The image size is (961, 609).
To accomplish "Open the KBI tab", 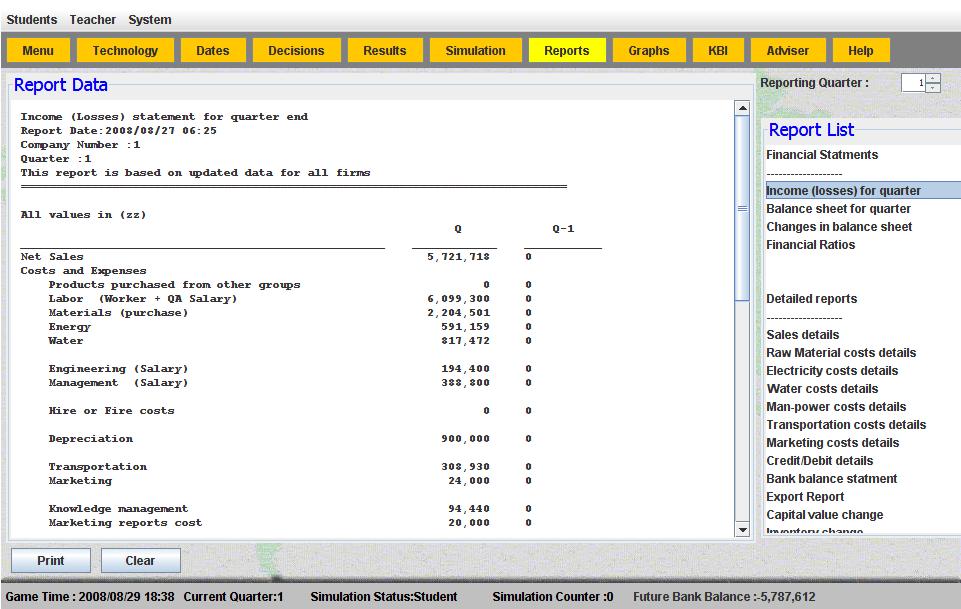I will point(718,51).
